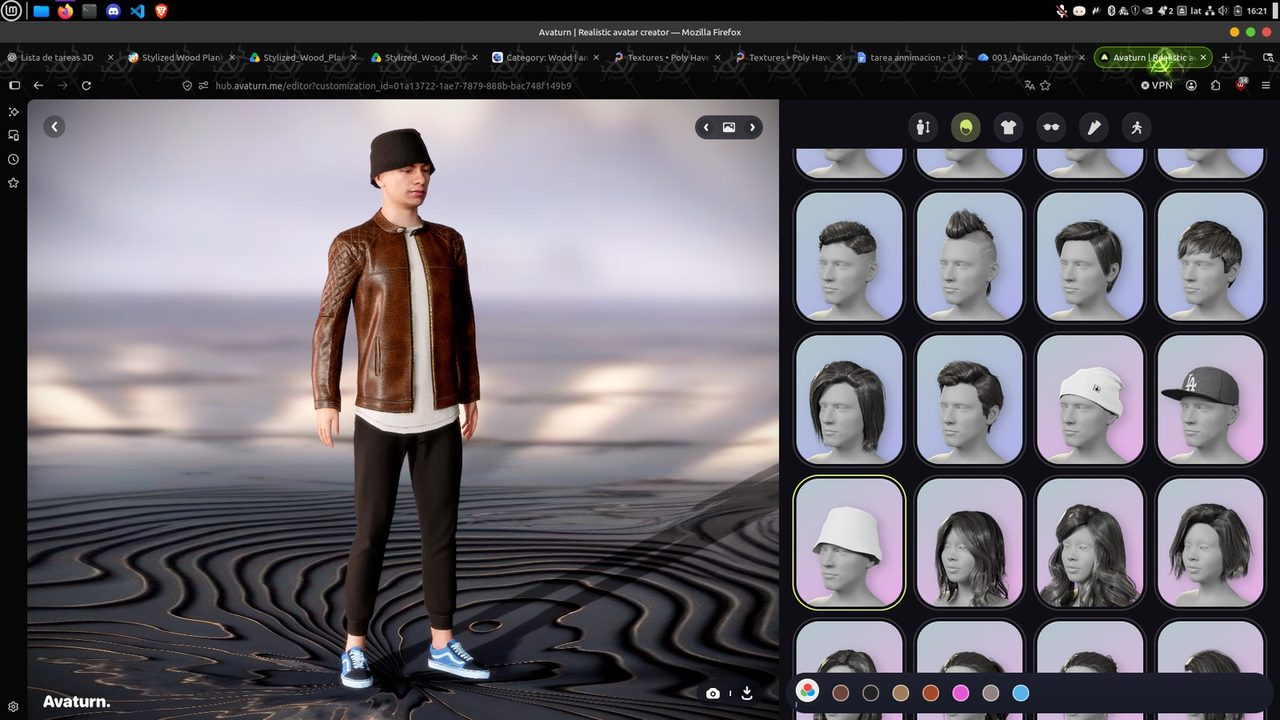Screen dimensions: 1280x720
Task: Take a snapshot with the camera icon
Action: 713,693
